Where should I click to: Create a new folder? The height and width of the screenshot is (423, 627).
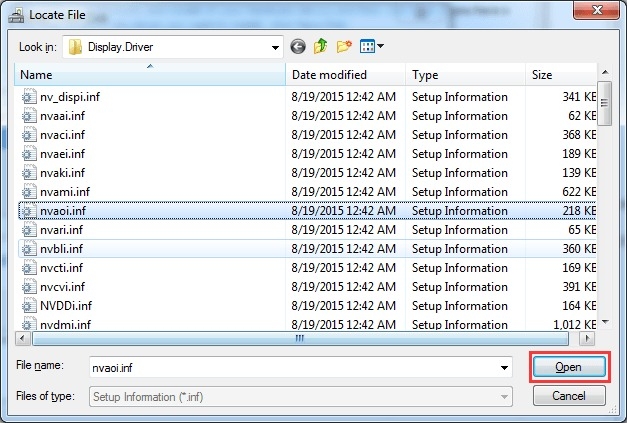click(344, 46)
